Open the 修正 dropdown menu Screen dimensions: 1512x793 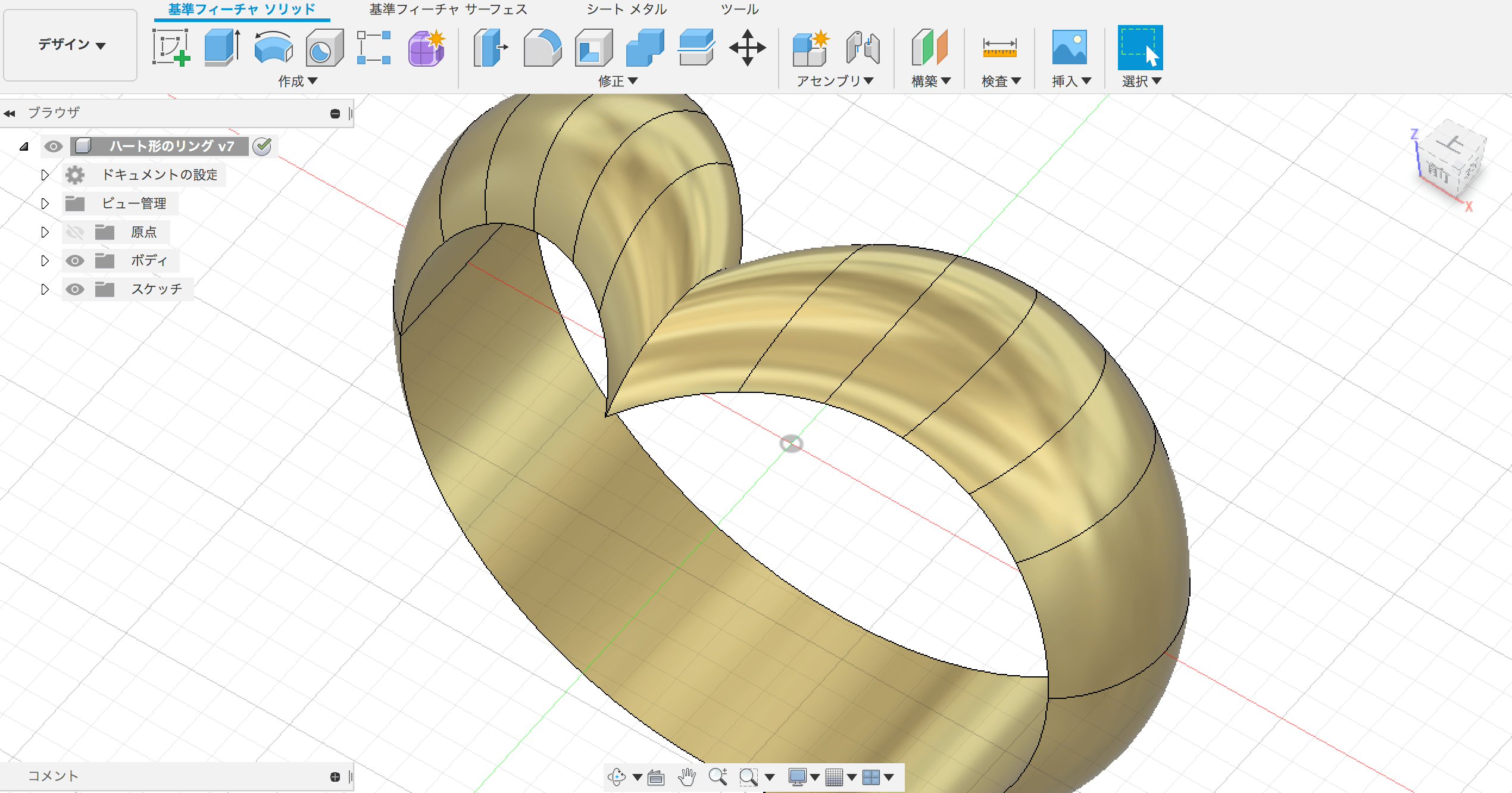coord(618,81)
